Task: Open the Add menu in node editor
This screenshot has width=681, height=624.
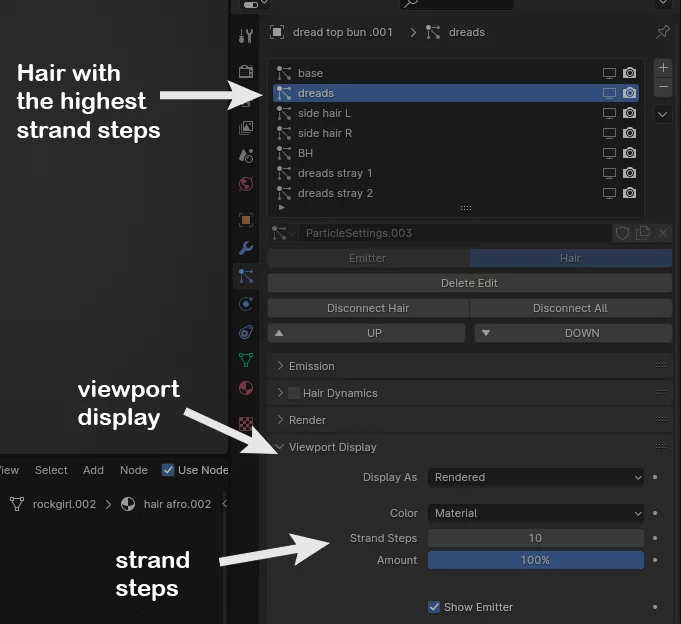Action: tap(93, 470)
